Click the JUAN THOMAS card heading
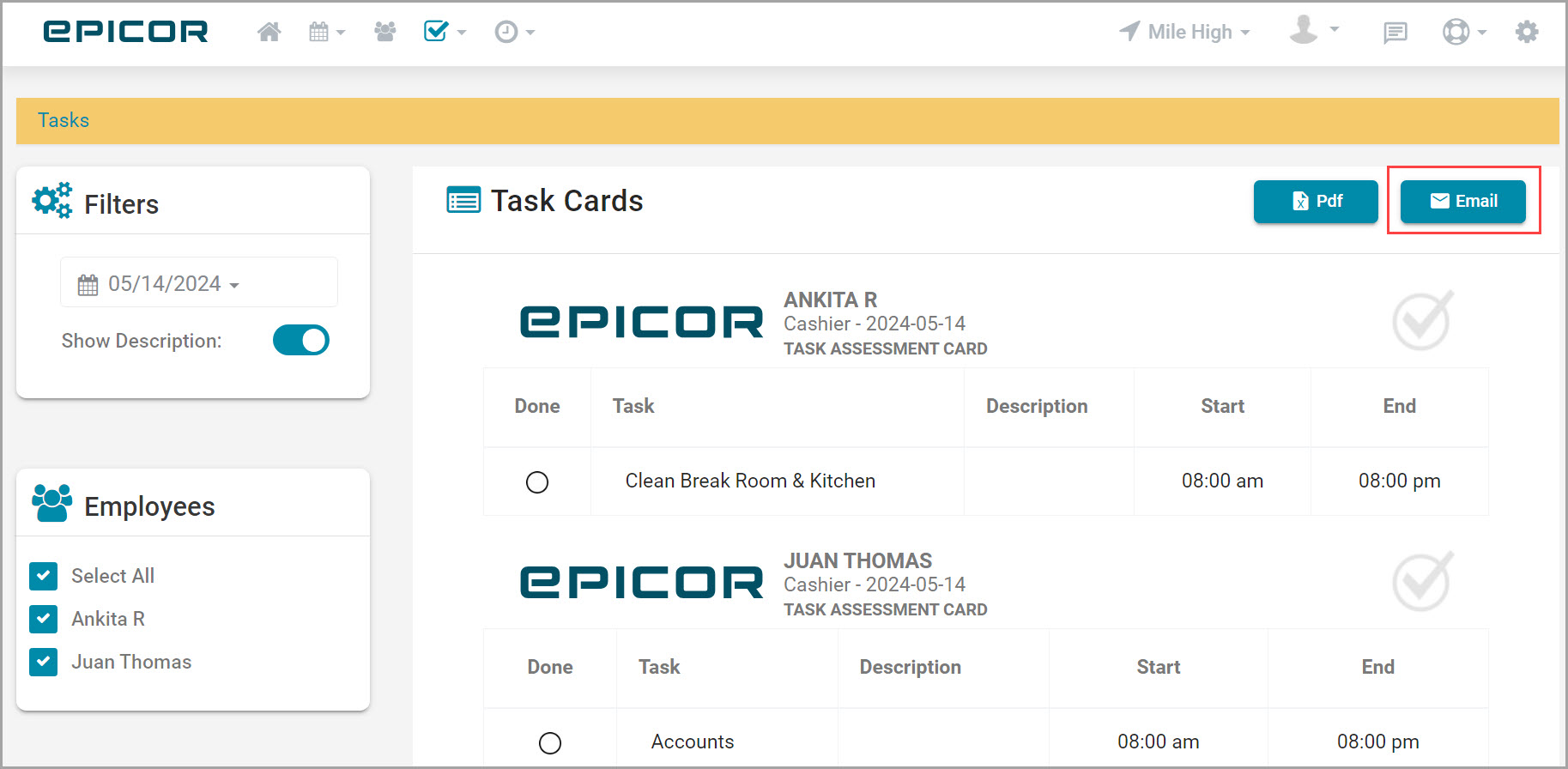Screen dimensions: 1568x769 pos(857,560)
